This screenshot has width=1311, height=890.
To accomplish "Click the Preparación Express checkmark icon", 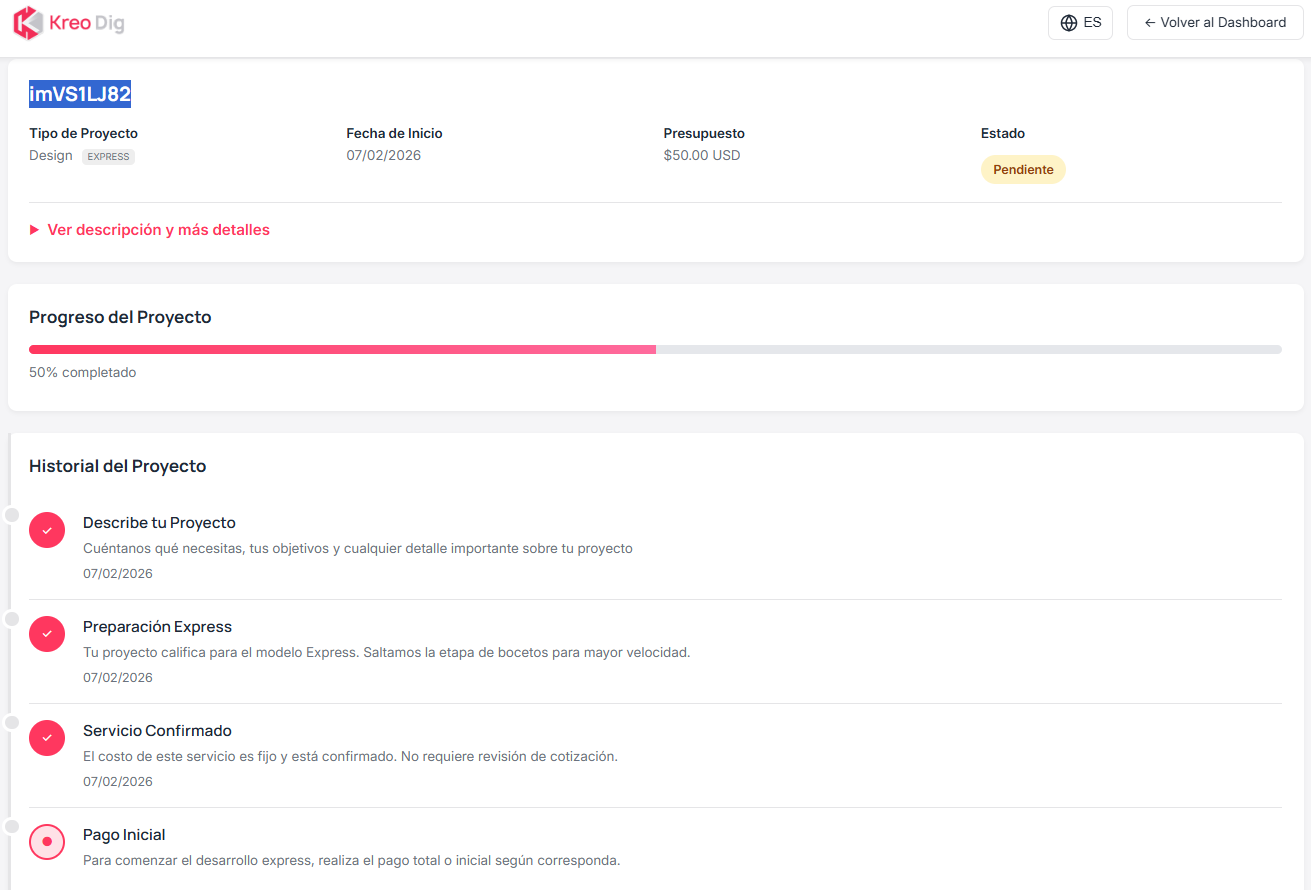I will click(47, 634).
